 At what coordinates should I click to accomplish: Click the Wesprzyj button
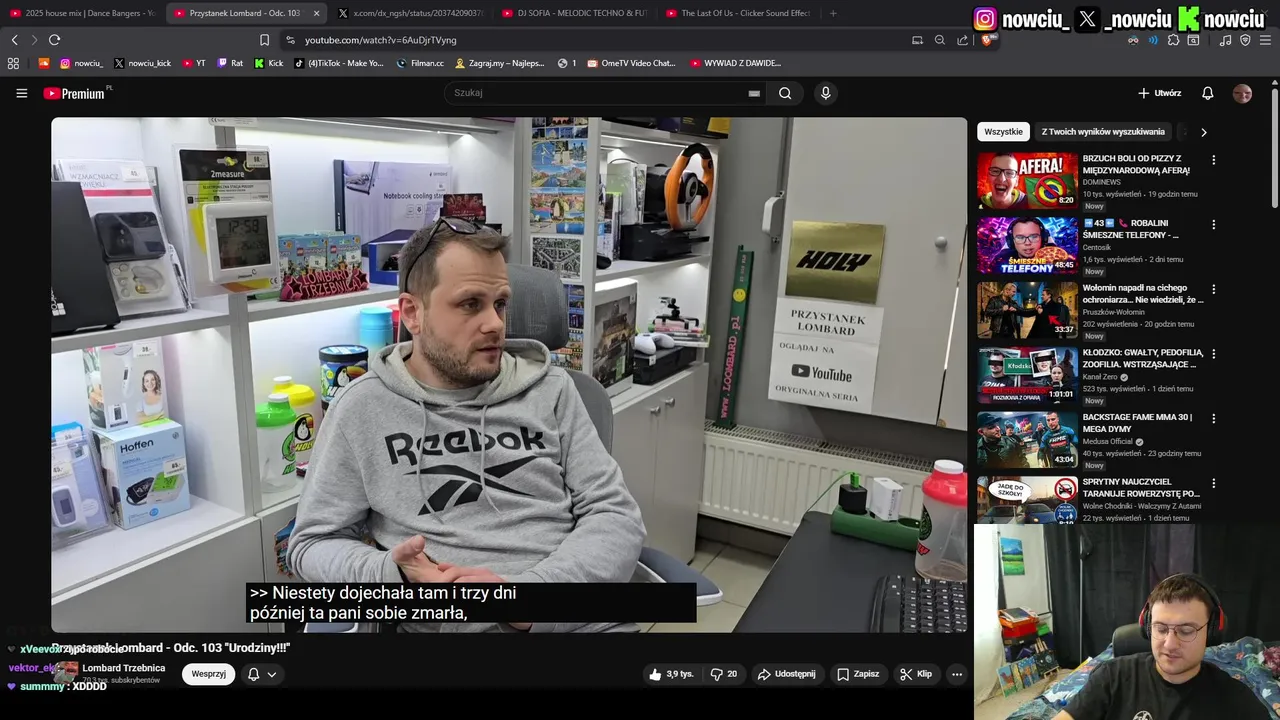208,674
